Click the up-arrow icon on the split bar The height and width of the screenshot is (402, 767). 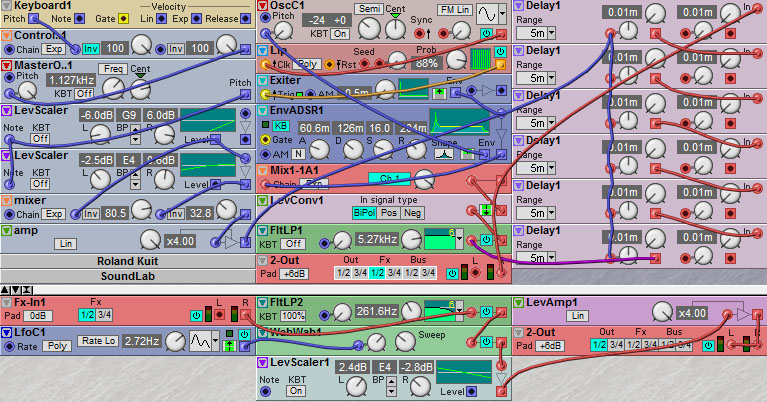5,290
